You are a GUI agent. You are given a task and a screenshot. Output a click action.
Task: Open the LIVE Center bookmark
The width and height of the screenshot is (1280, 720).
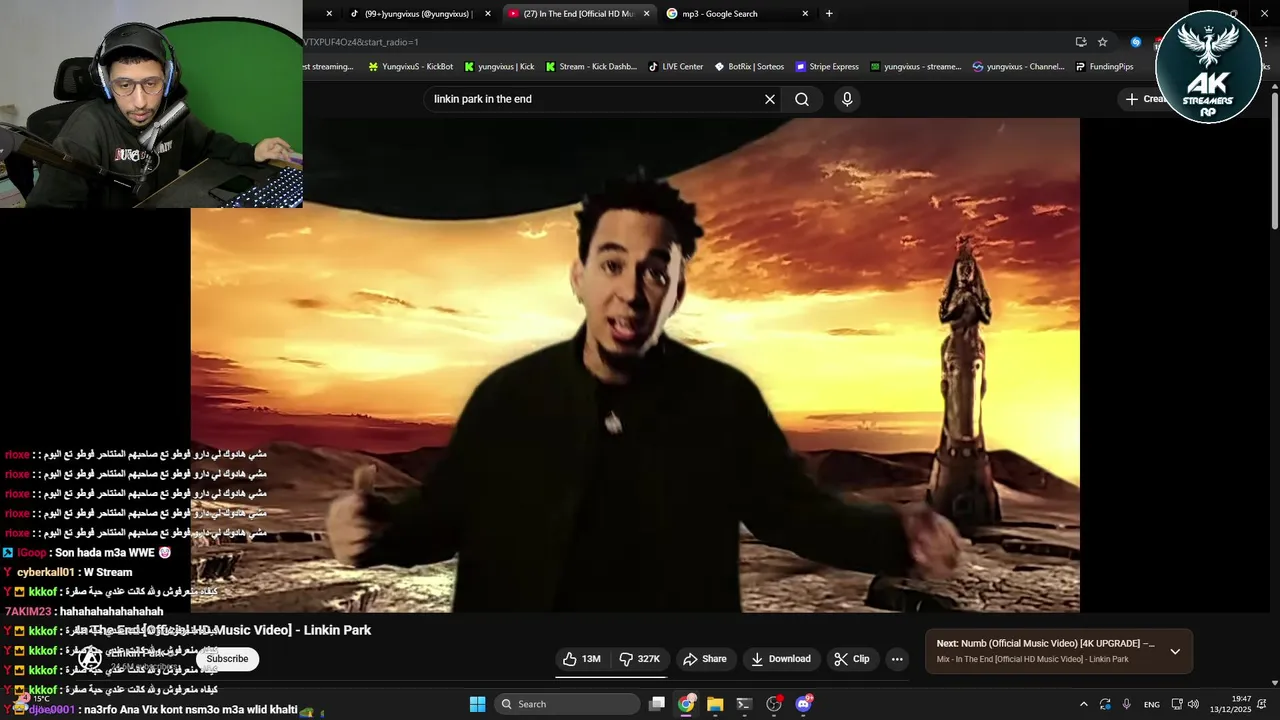point(676,67)
